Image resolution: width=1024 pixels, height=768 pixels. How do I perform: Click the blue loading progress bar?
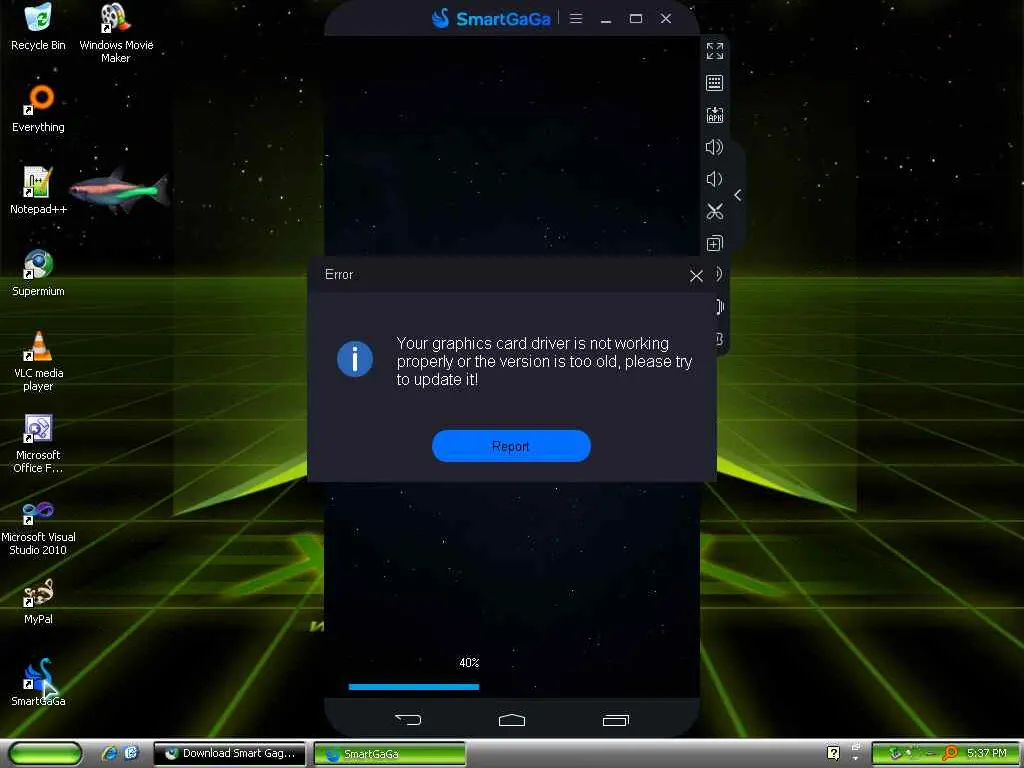point(414,686)
